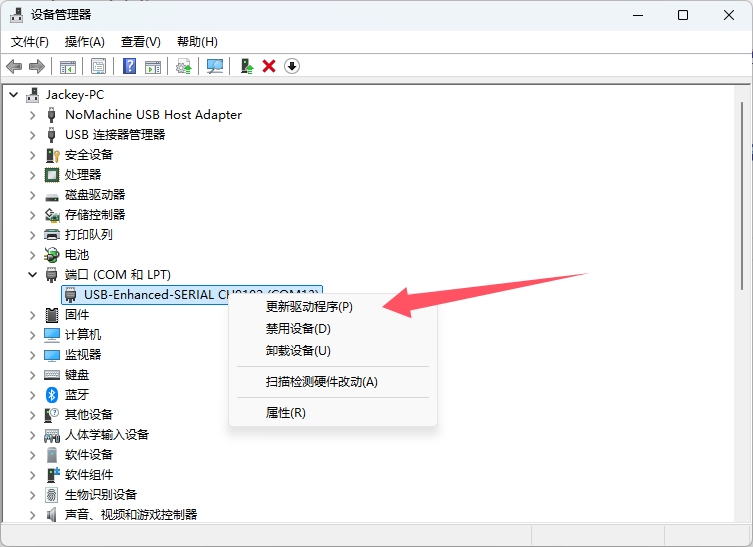Open the 查看(V) menu

click(140, 41)
